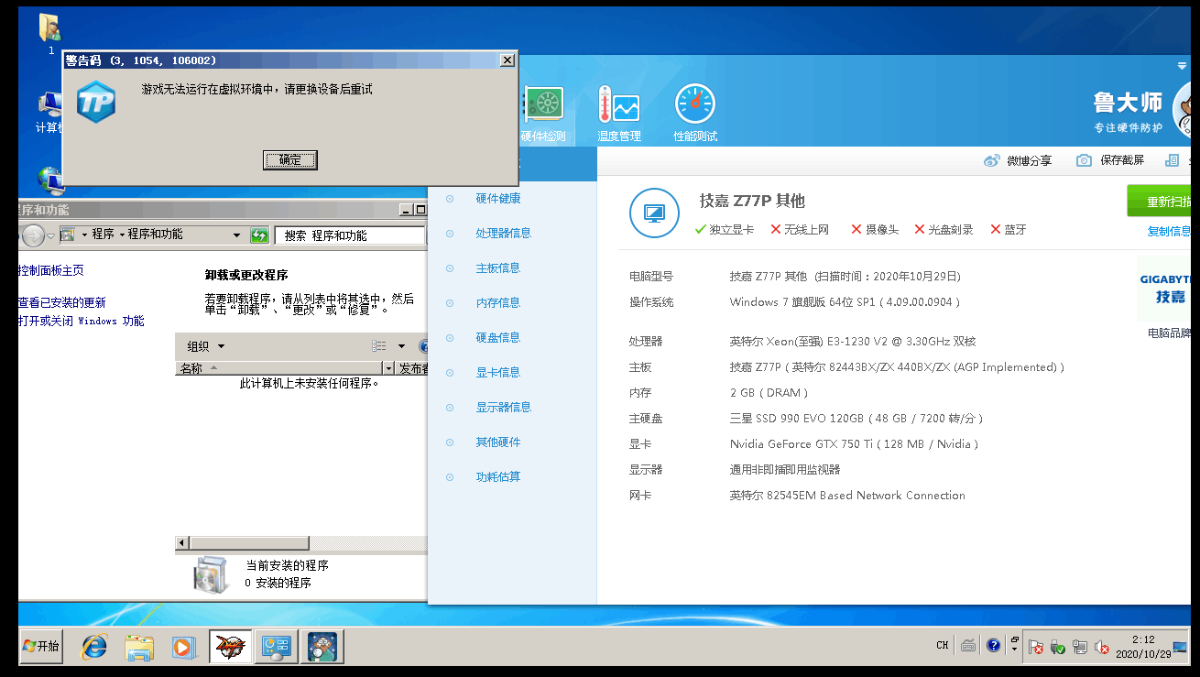The height and width of the screenshot is (677, 1200).
Task: Click the control panel taskbar button
Action: (275, 647)
